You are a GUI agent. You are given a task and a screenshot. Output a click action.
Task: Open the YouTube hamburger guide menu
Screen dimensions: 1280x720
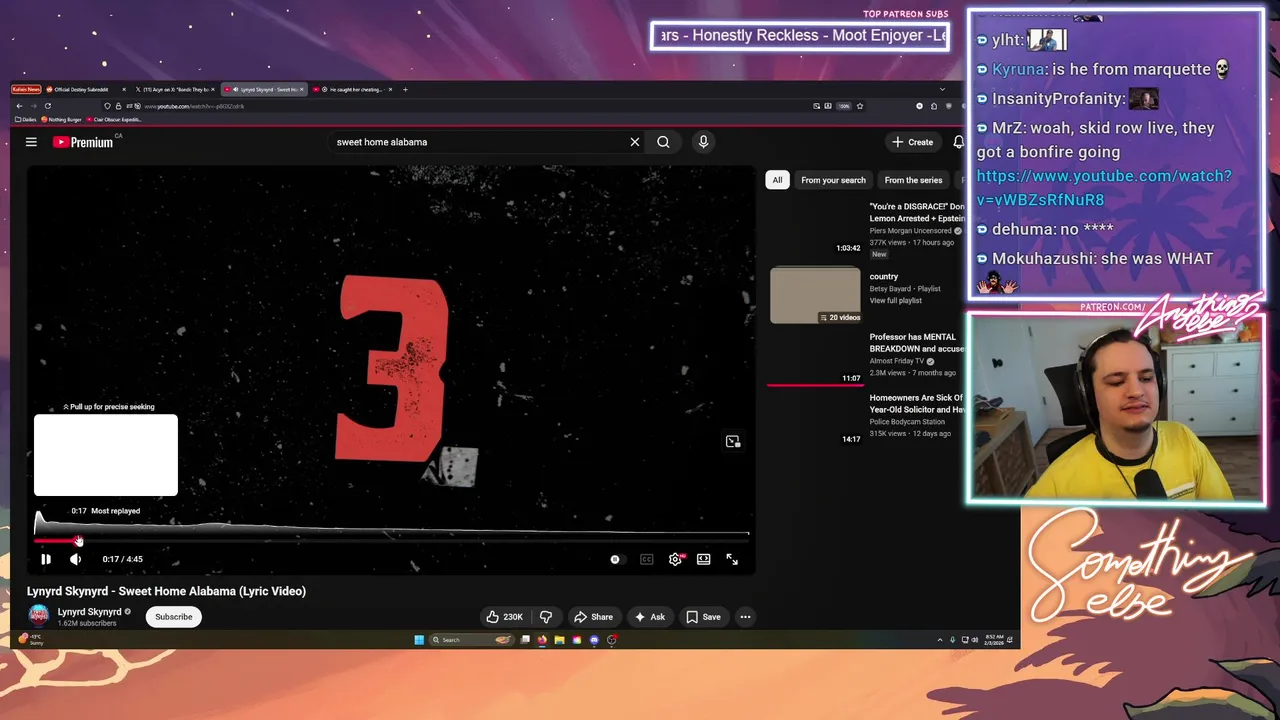tap(31, 142)
